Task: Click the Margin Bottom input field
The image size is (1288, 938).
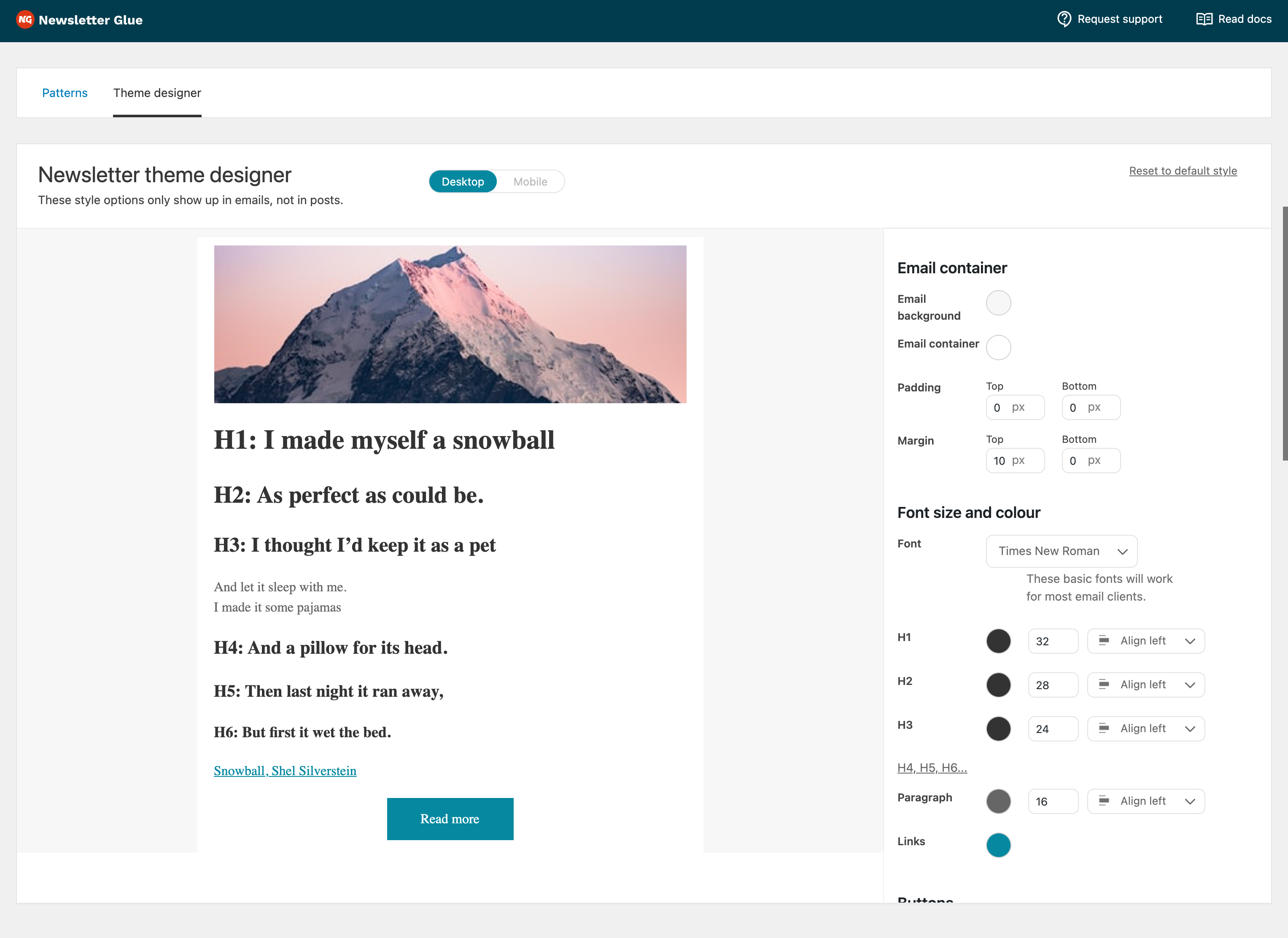Action: click(1091, 461)
